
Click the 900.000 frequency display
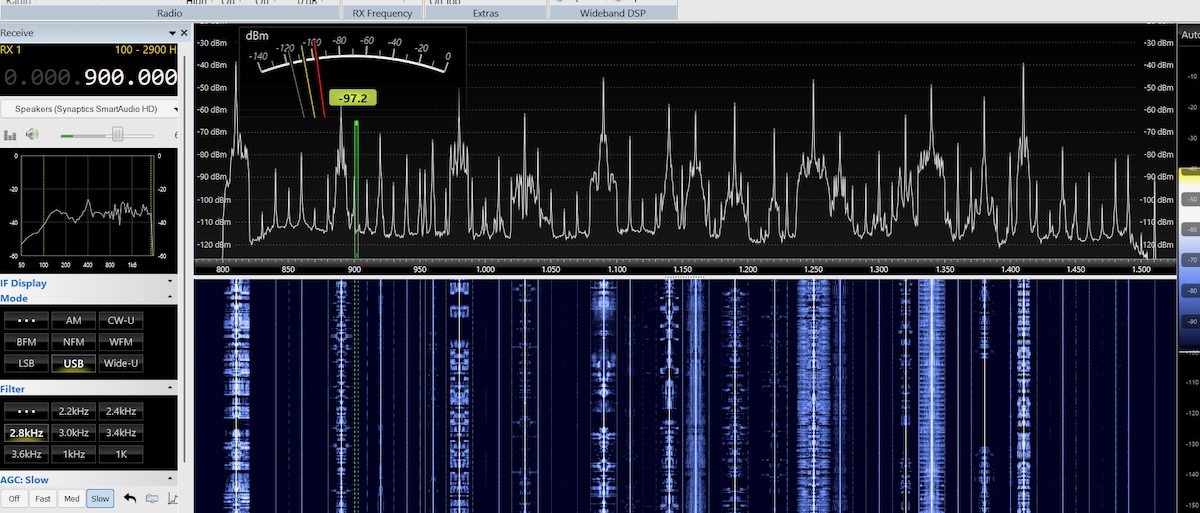click(130, 78)
